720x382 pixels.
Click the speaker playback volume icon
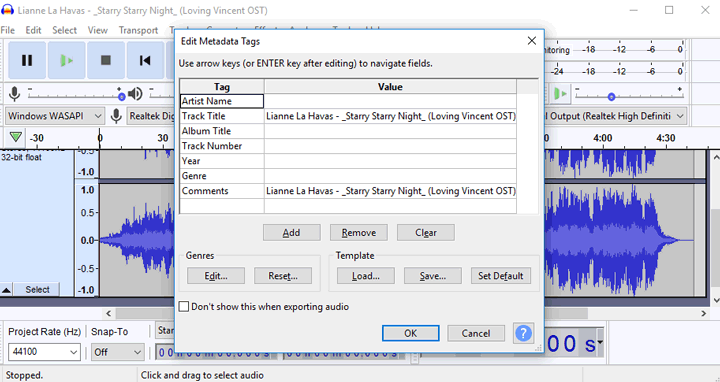135,94
